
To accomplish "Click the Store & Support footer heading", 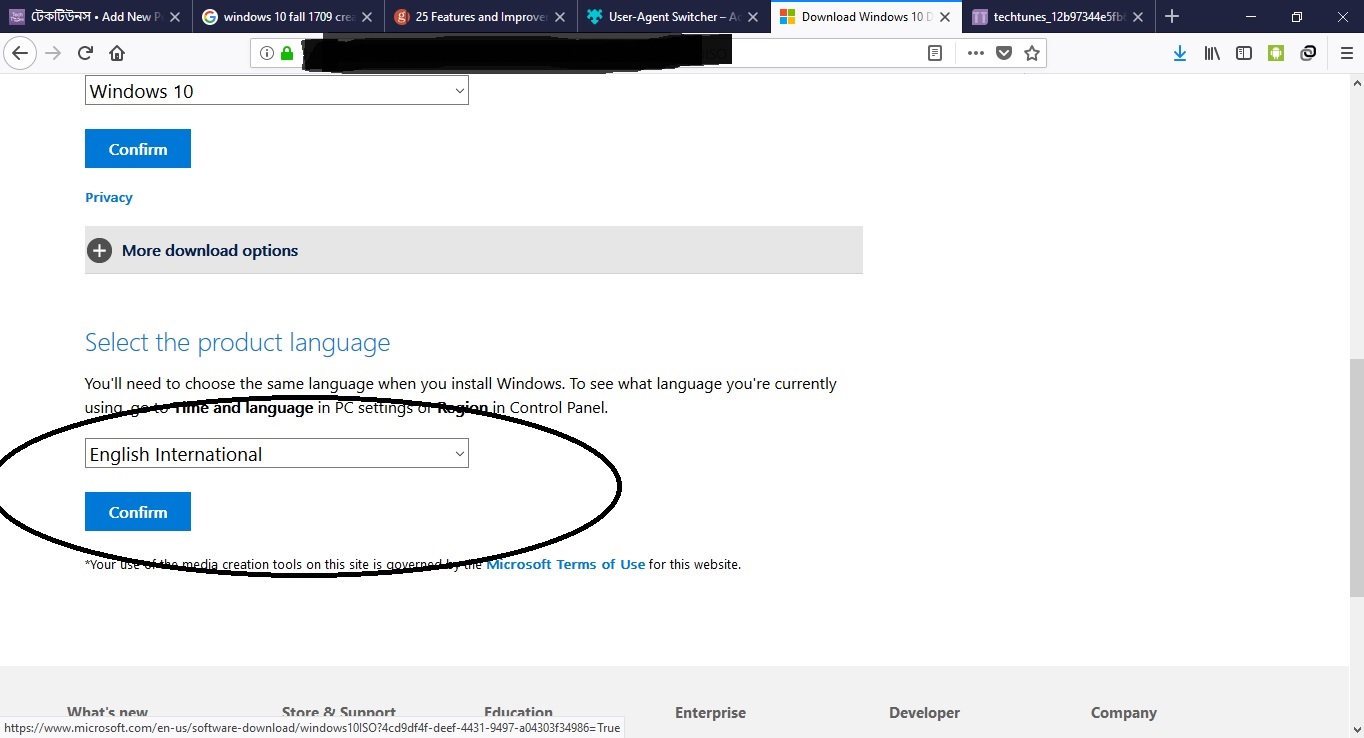I will point(339,713).
